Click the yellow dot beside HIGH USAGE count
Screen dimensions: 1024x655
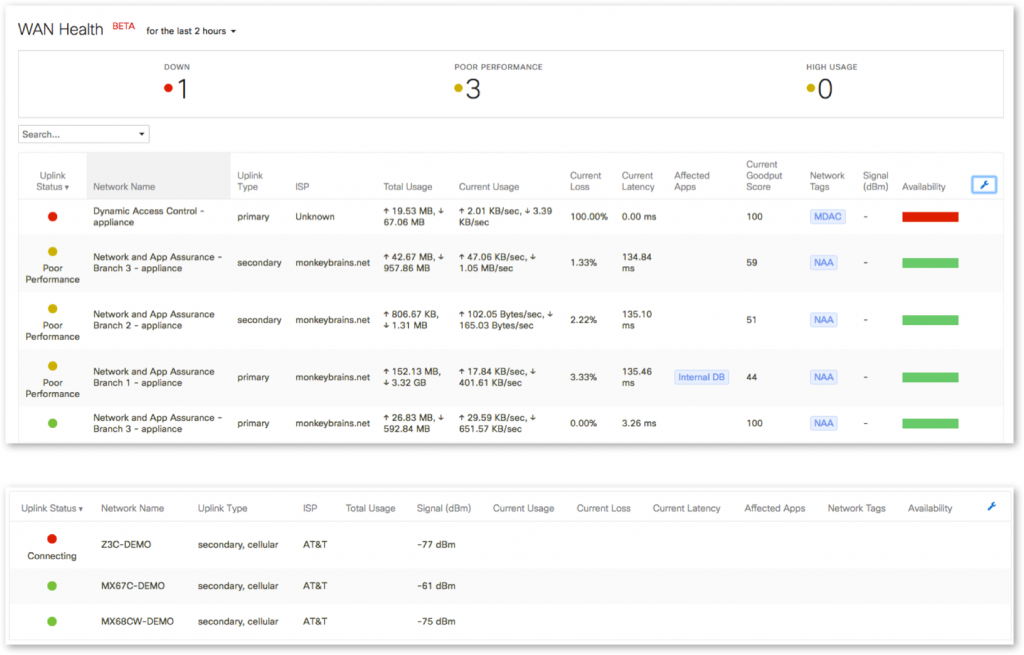point(810,88)
